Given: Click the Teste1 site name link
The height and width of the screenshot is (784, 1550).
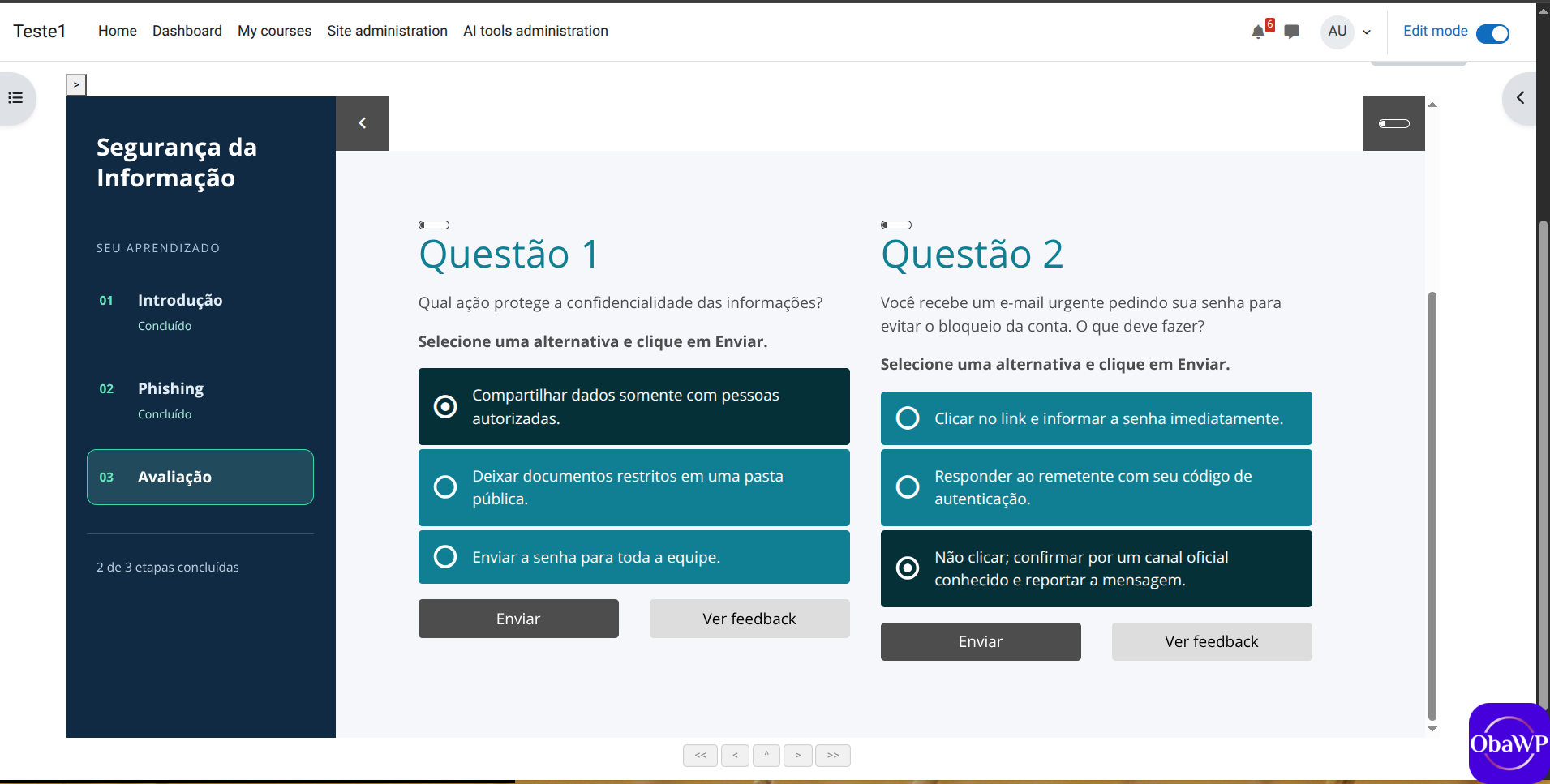Looking at the screenshot, I should 40,31.
